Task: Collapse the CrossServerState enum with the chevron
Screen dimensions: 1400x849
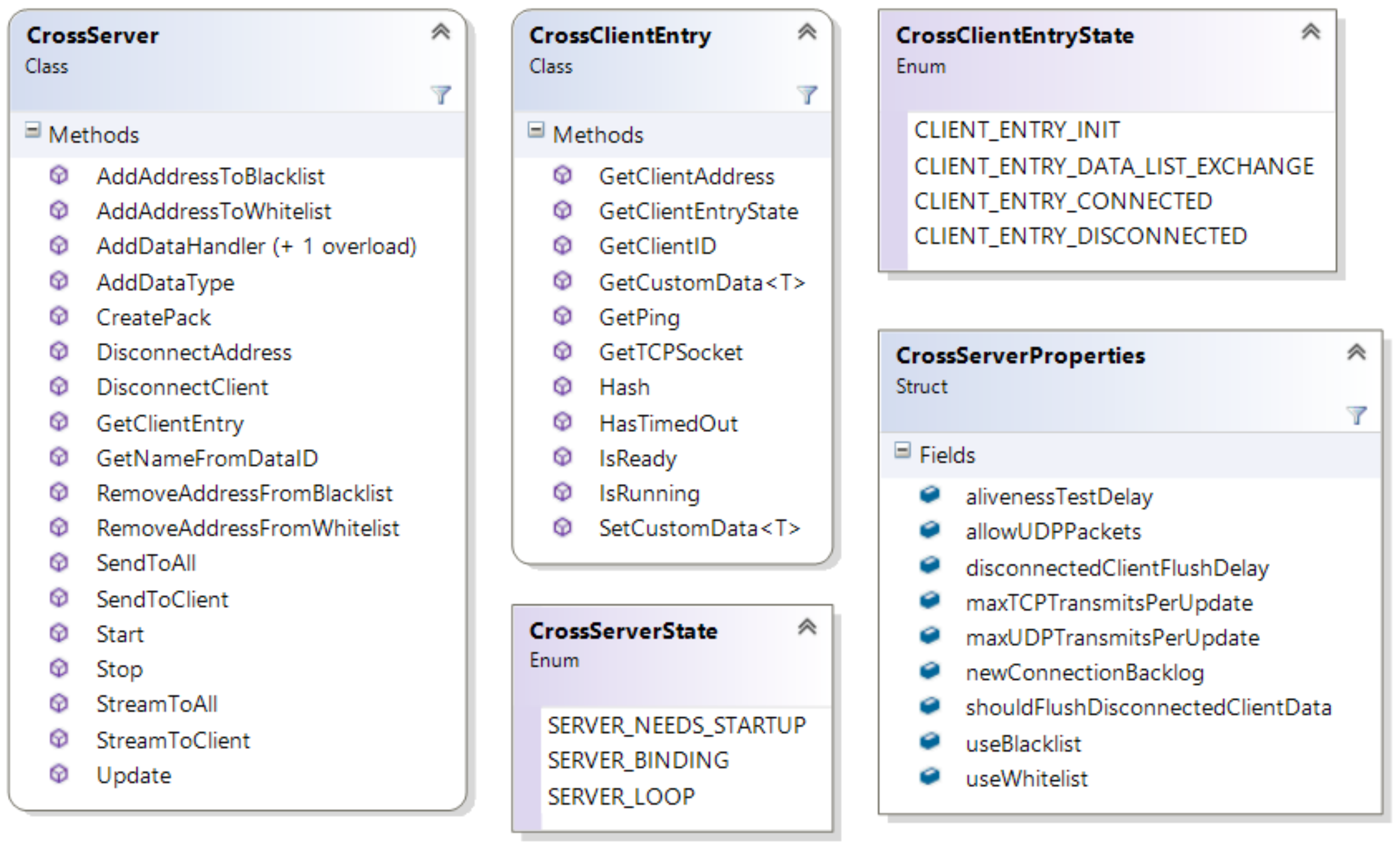Action: (x=807, y=627)
